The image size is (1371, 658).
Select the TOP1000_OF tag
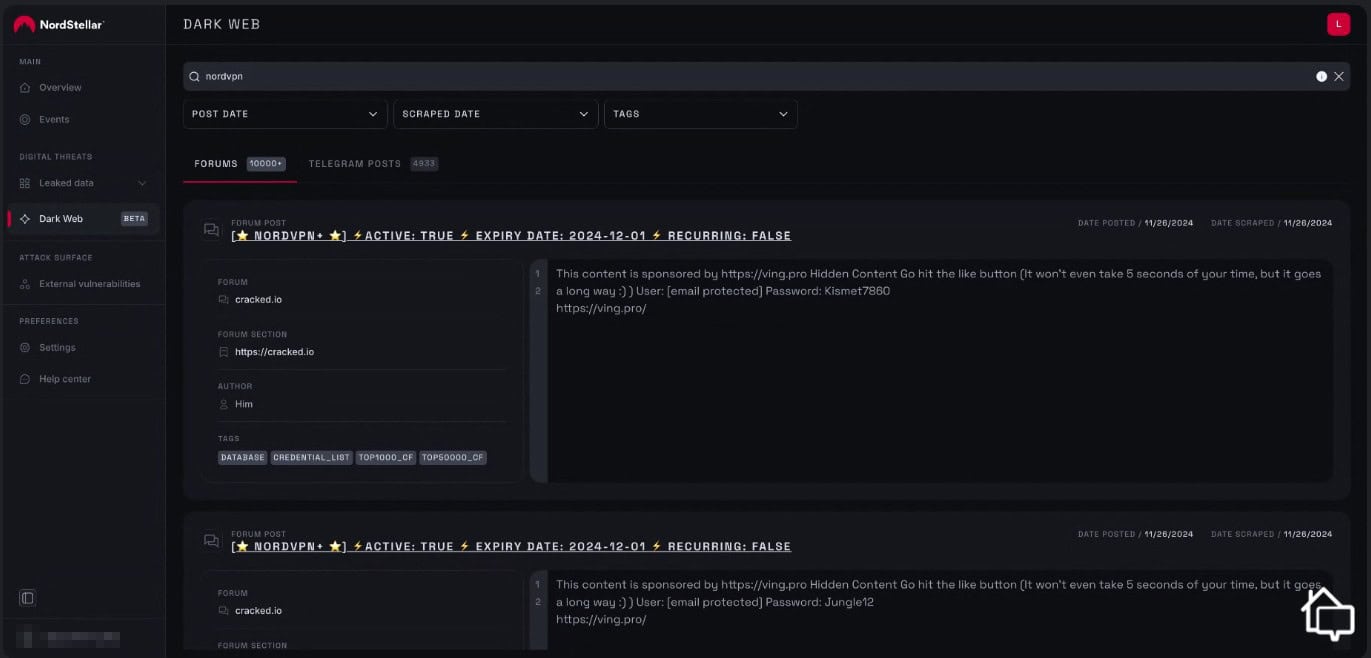[x=386, y=458]
